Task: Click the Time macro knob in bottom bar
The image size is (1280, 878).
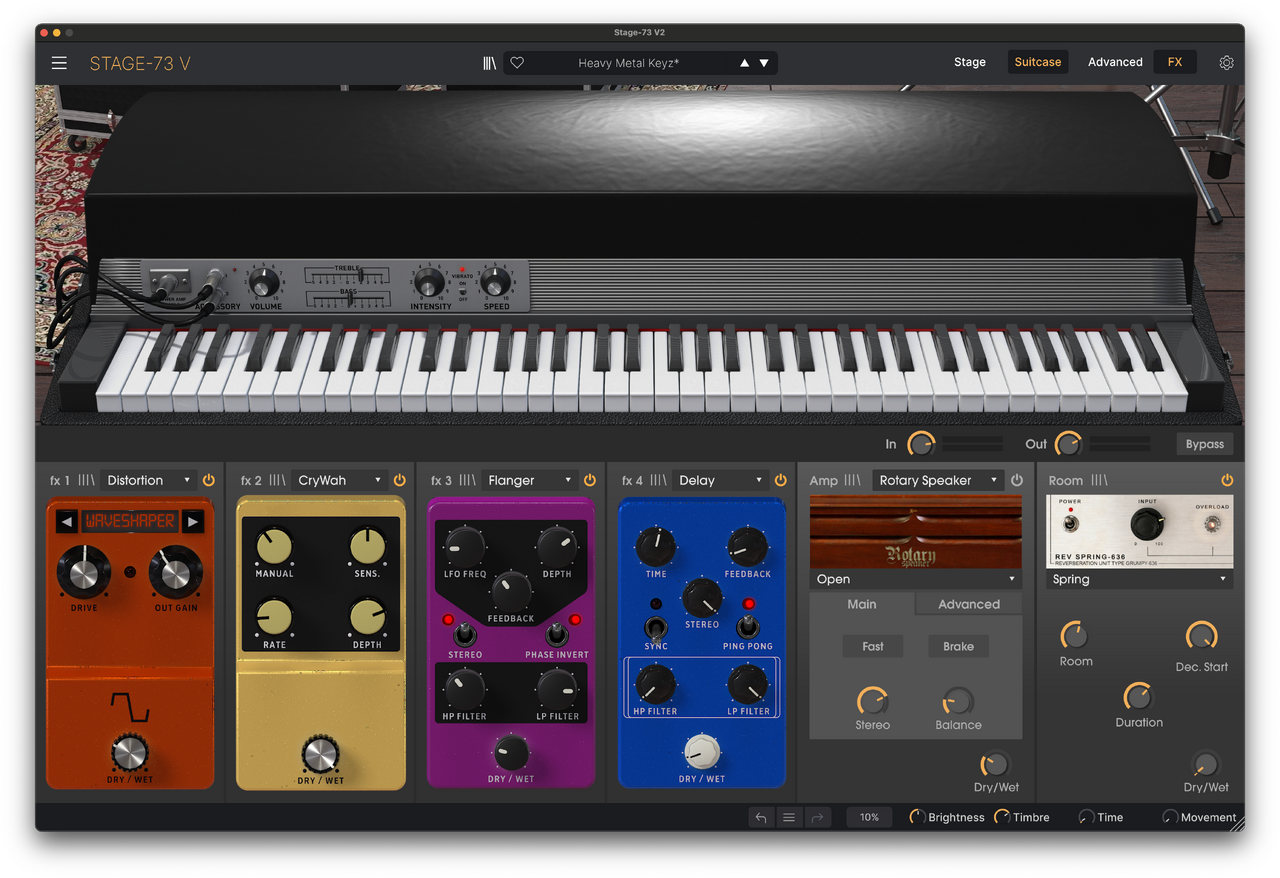Action: click(x=1086, y=817)
